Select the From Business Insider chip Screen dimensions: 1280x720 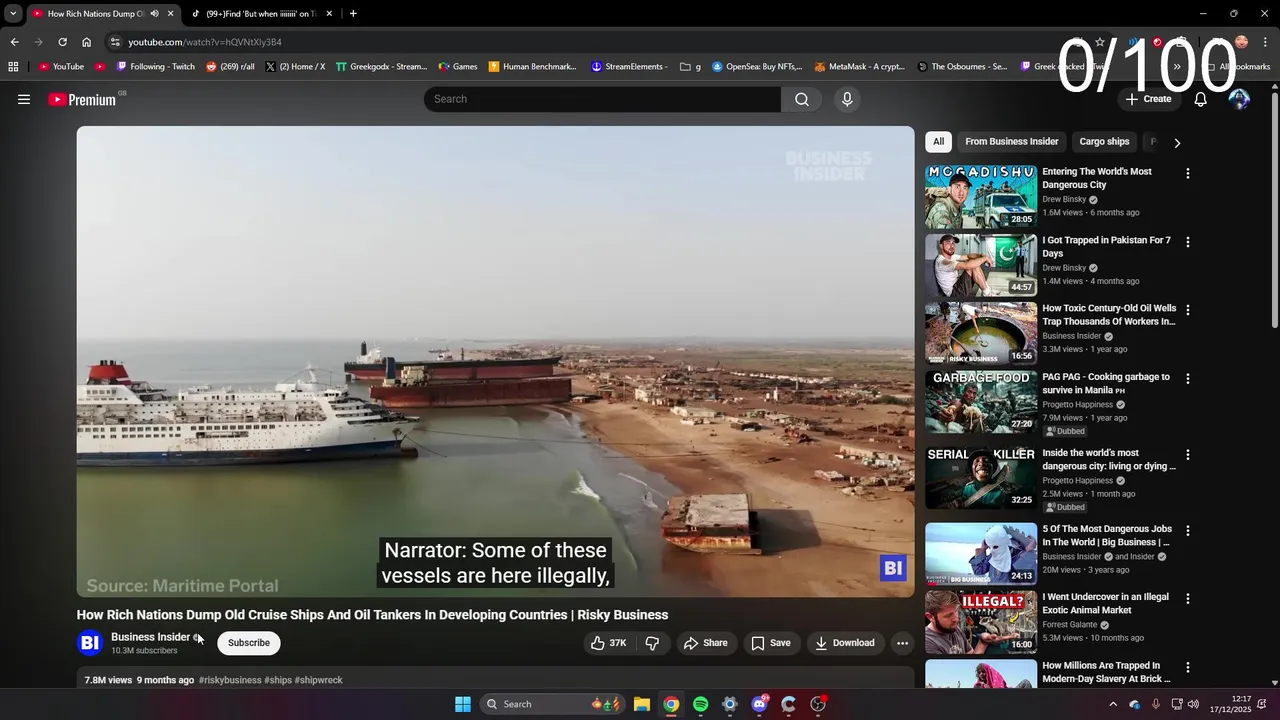[x=1011, y=142]
